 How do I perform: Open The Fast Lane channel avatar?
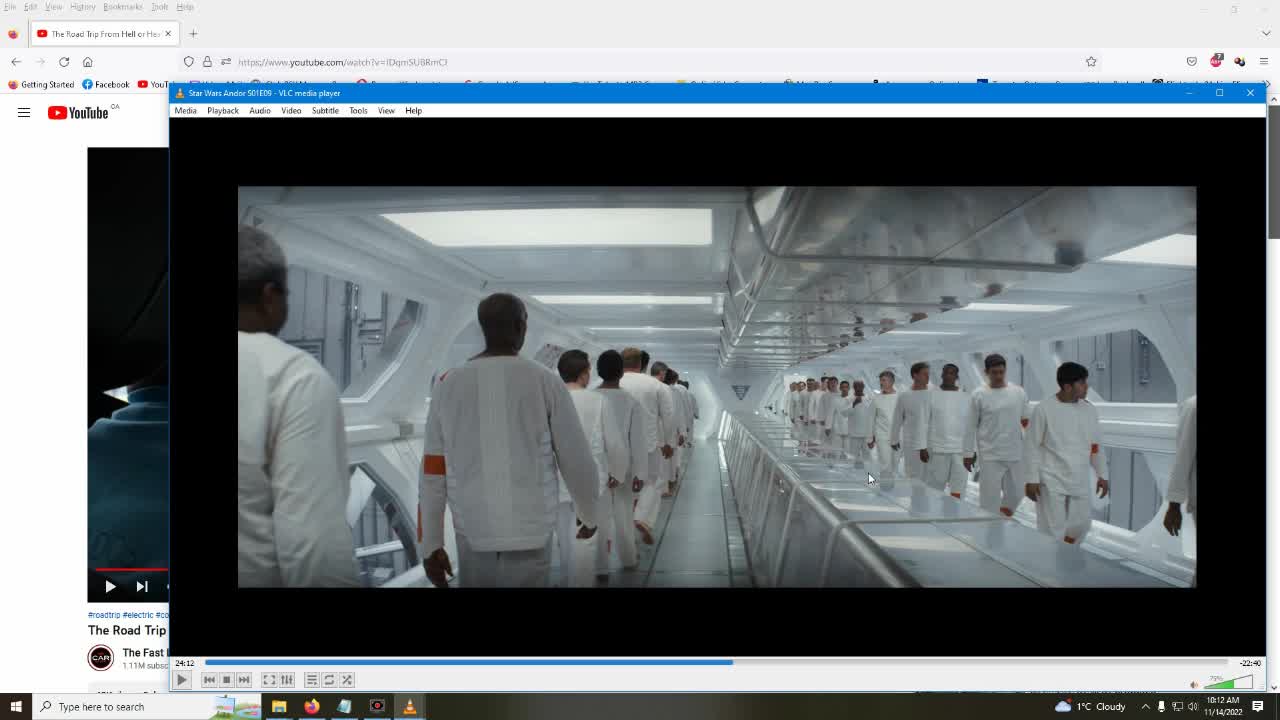coord(101,657)
